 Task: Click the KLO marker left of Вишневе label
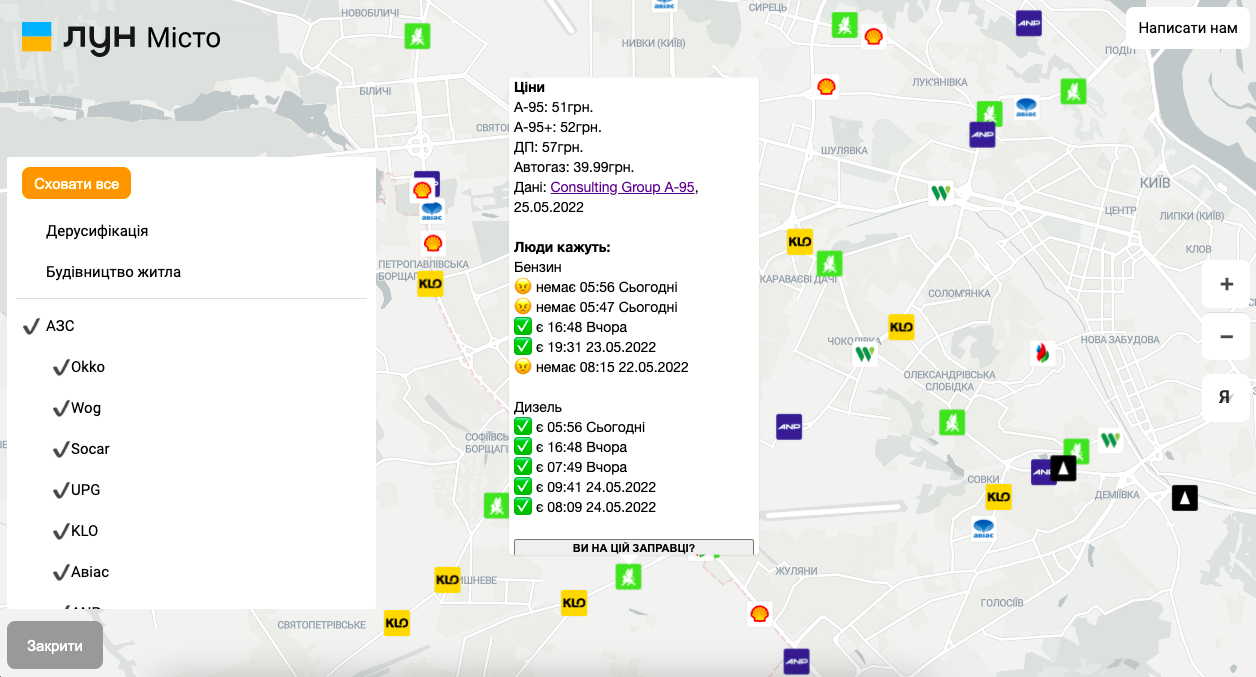[447, 580]
